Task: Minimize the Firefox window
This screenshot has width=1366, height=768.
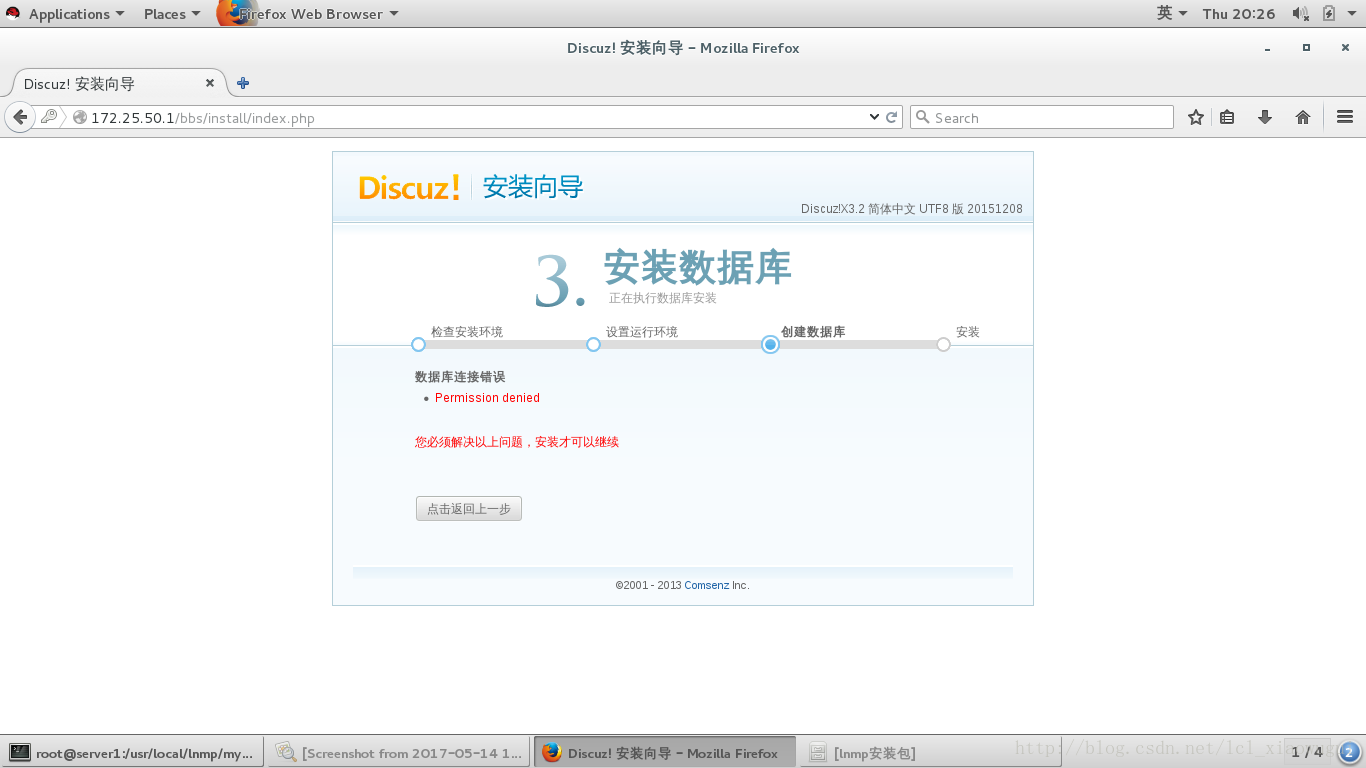Action: pos(1268,48)
